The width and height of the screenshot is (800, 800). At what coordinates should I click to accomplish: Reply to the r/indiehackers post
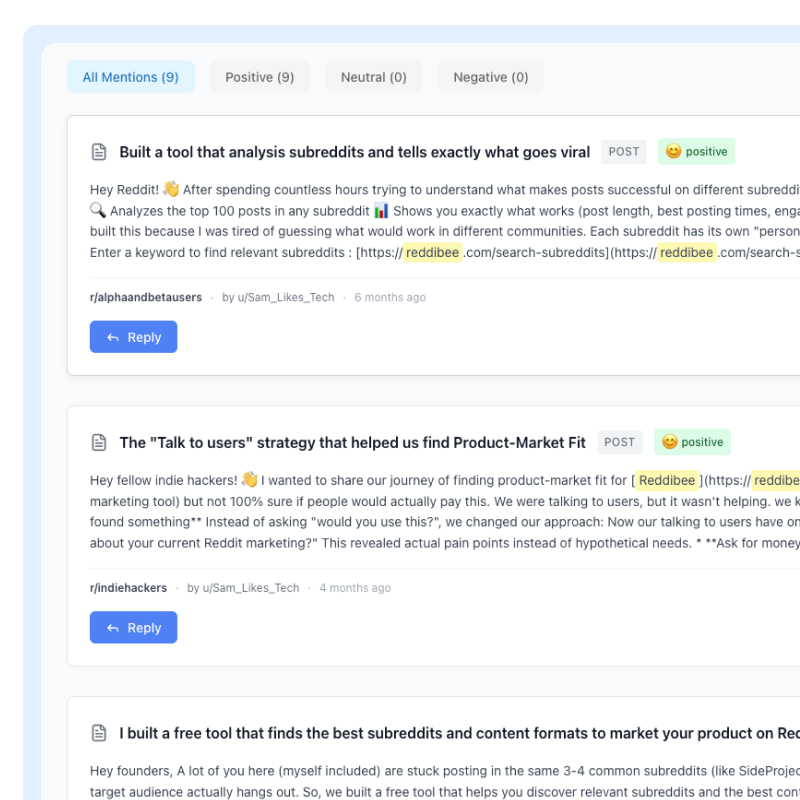134,627
